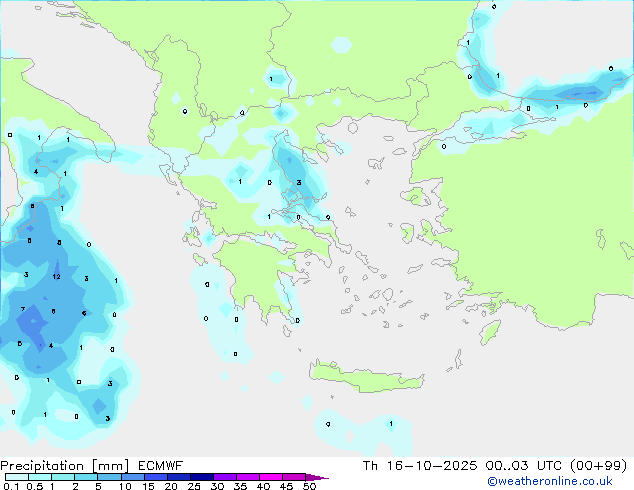Click the over-50 mm legend arrow tip
This screenshot has width=634, height=490.
point(317,478)
